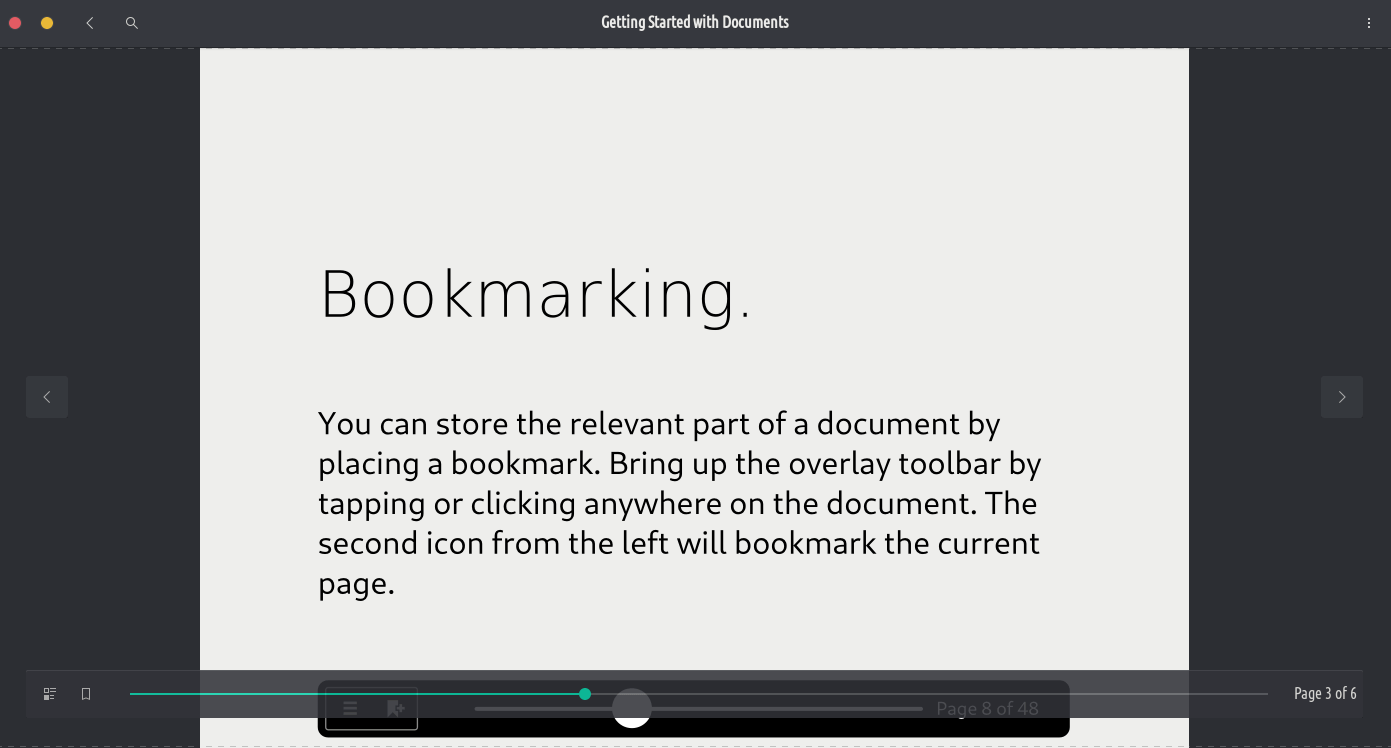Click the hamburger list icon in the page illustration
1391x748 pixels.
point(350,709)
